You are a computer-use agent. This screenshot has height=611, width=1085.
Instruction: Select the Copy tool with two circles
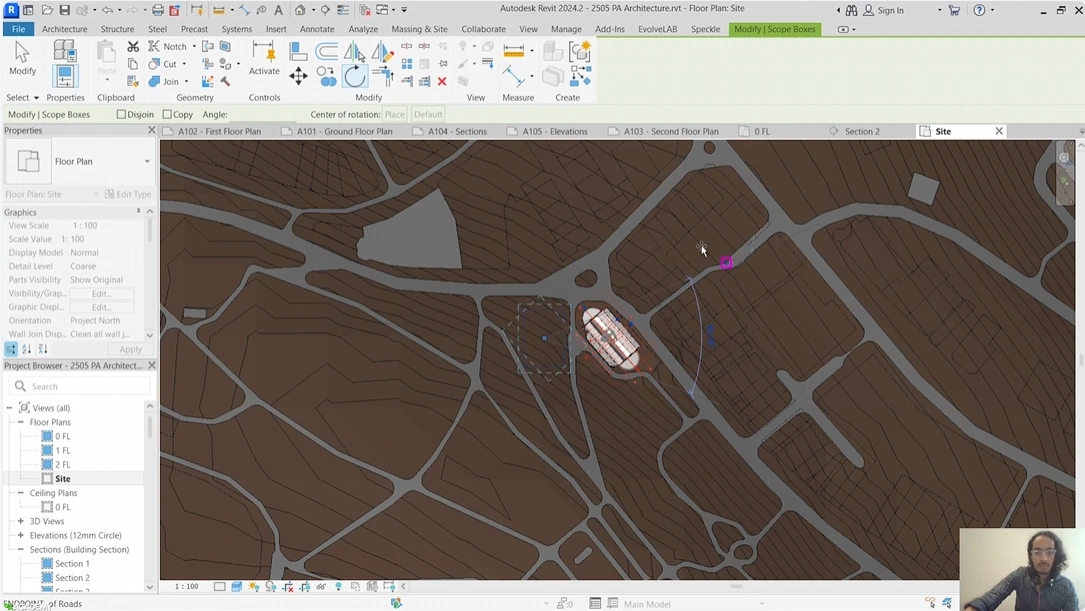pos(326,76)
